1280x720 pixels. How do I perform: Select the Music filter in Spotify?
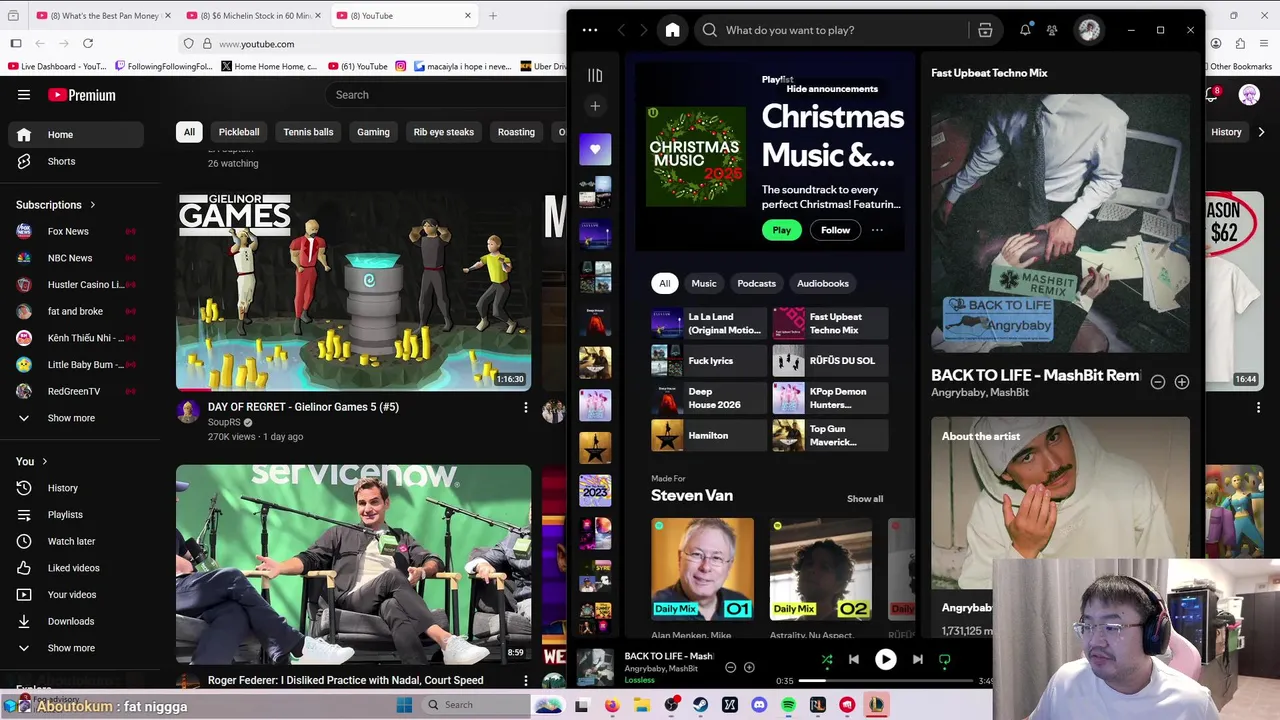coord(704,283)
